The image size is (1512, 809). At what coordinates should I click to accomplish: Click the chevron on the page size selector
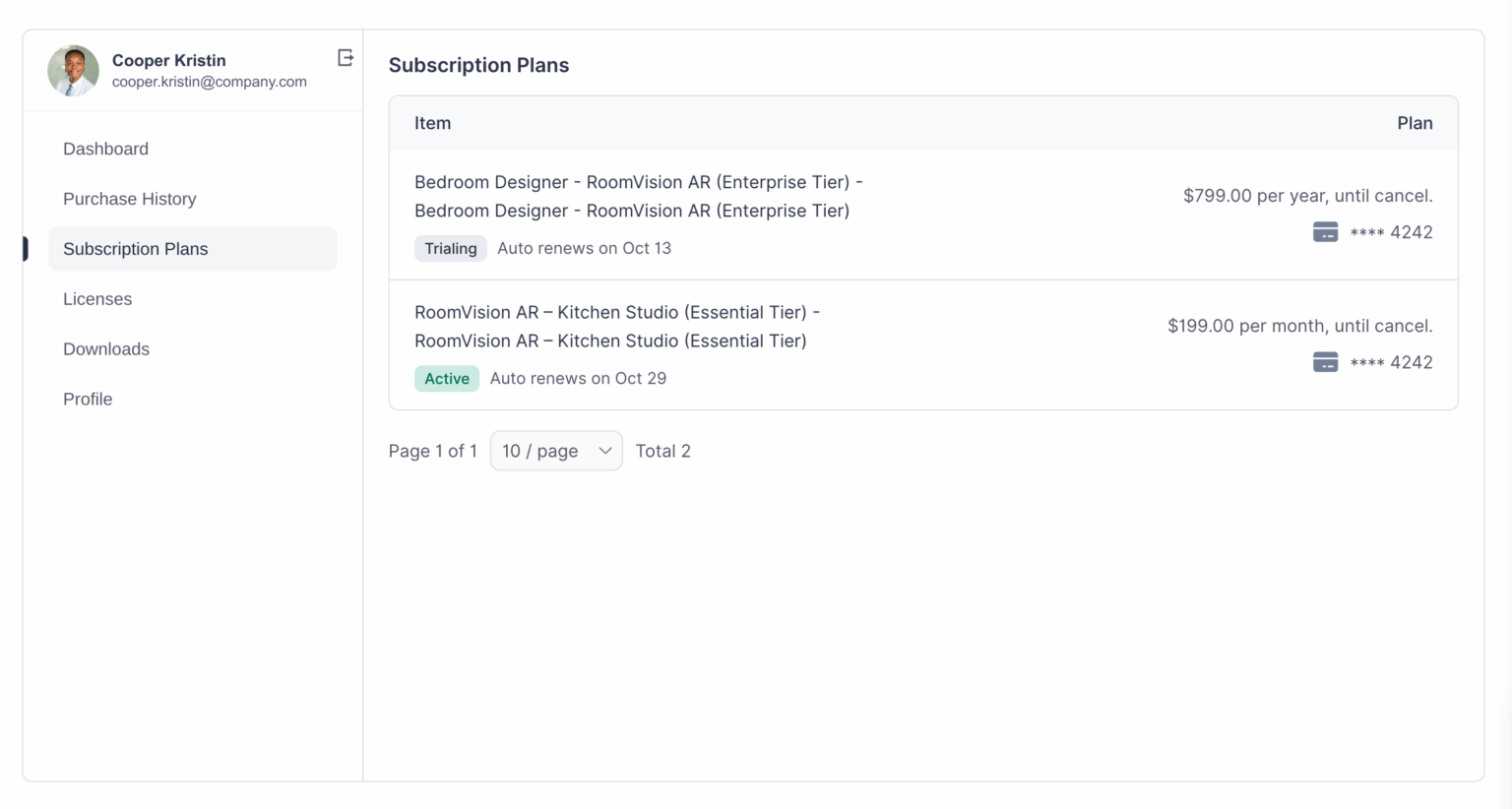click(x=604, y=450)
